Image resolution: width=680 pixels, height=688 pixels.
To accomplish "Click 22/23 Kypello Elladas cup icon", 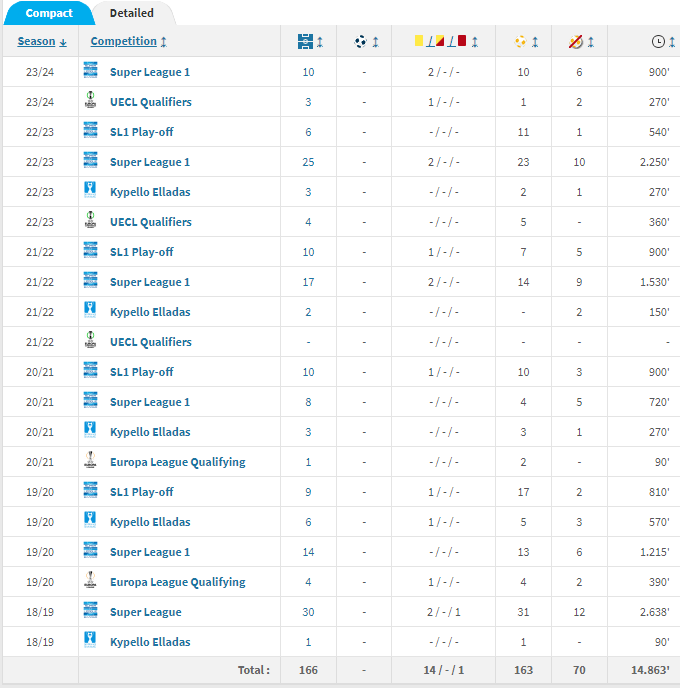I will 90,190.
